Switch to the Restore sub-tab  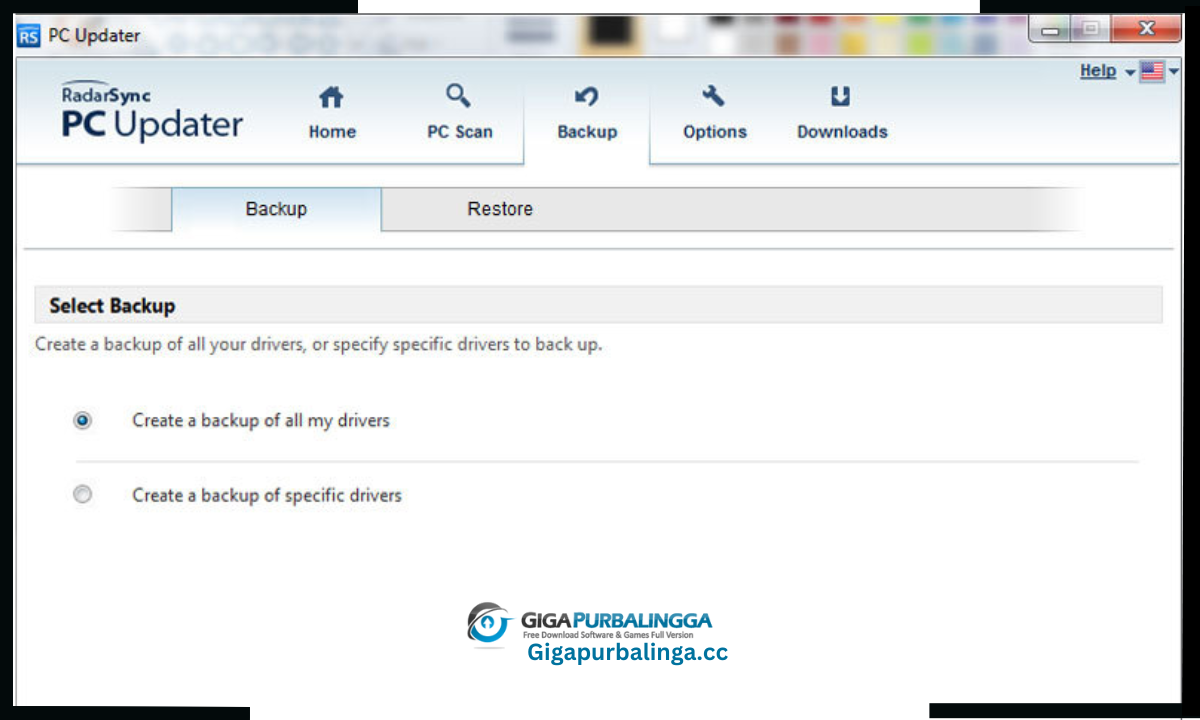pyautogui.click(x=500, y=209)
